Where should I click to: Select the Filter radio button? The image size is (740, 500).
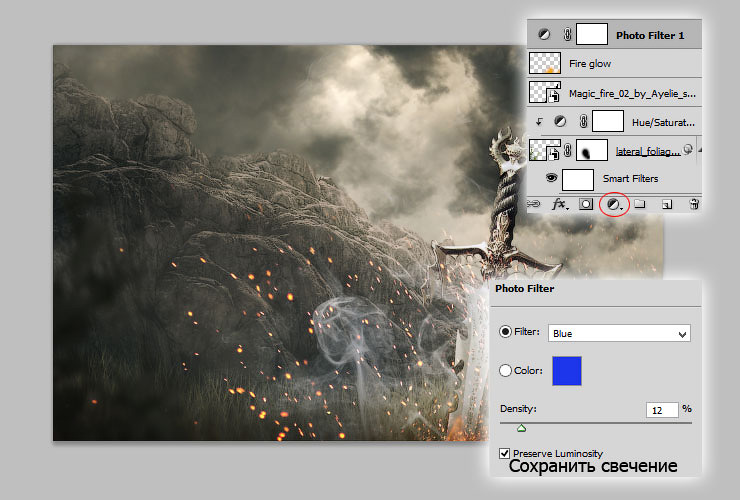pos(505,331)
